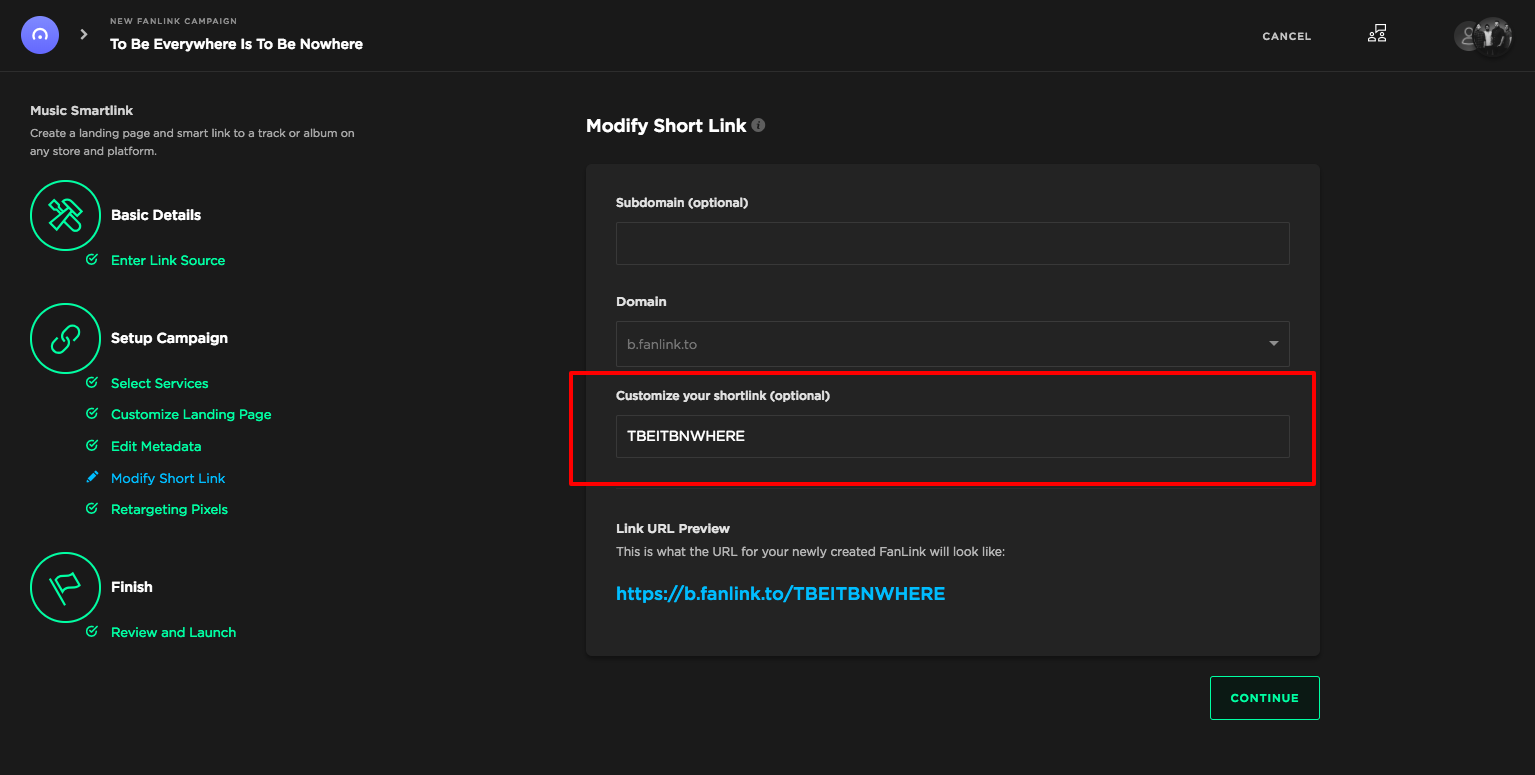Click the Finish section heading
This screenshot has width=1535, height=775.
tap(132, 587)
